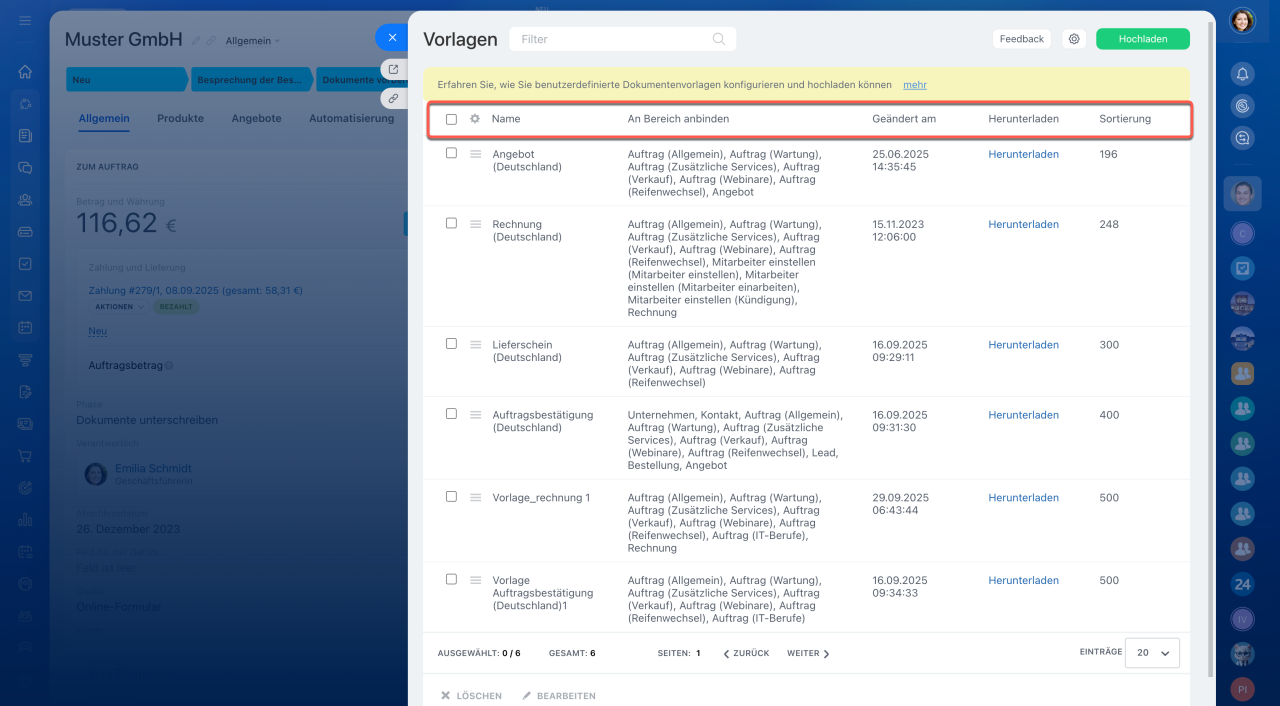
Task: Close the Vorlagen slider with the X
Action: (392, 38)
